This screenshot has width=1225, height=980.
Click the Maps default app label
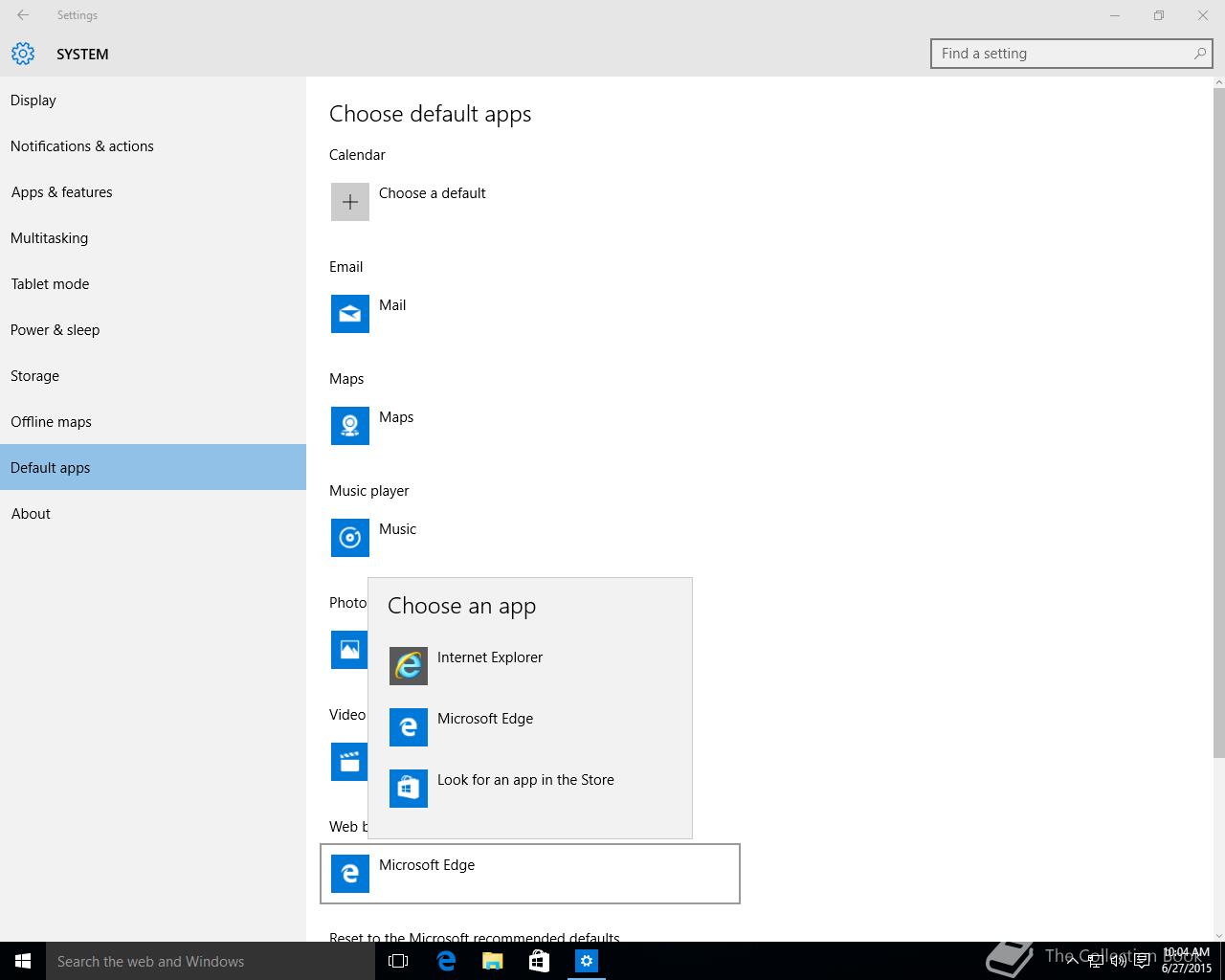(396, 416)
